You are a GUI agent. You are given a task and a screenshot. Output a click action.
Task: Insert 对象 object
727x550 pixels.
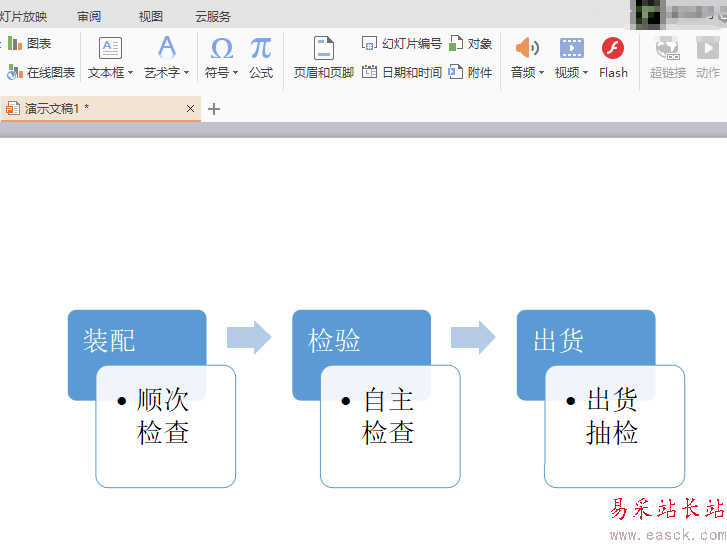click(470, 44)
